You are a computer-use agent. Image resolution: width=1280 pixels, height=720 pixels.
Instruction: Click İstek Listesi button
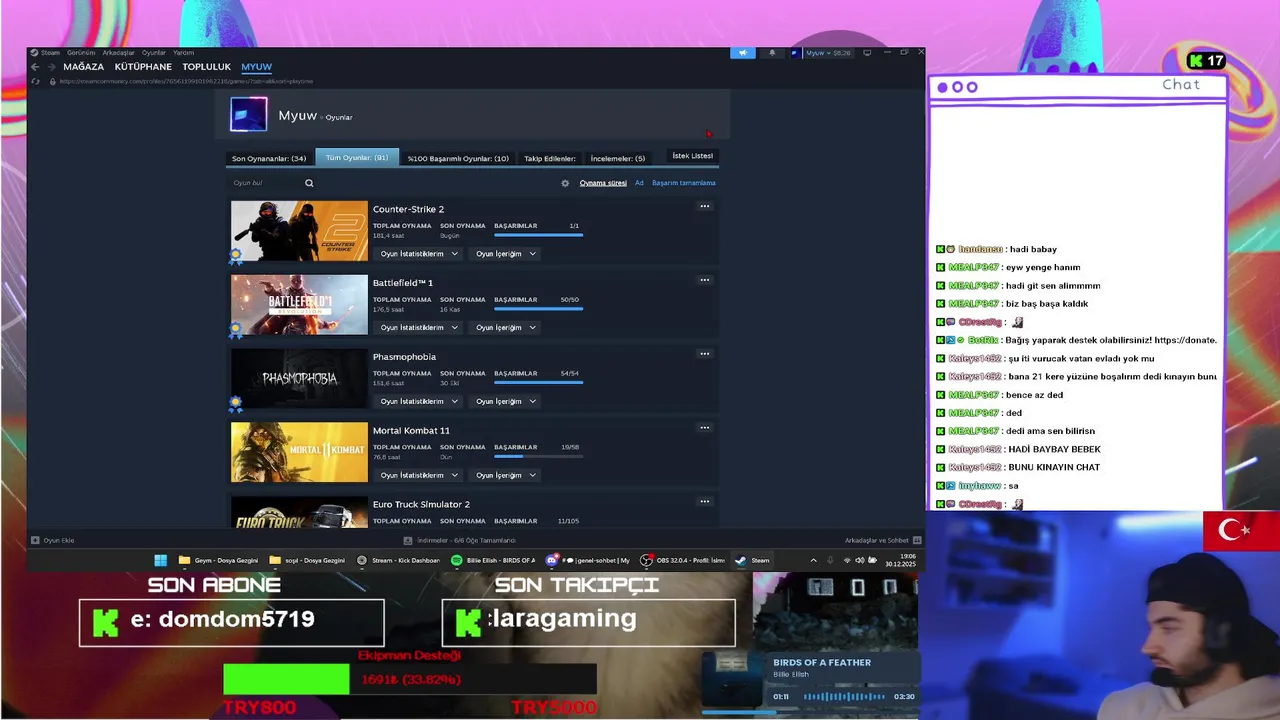tap(692, 156)
